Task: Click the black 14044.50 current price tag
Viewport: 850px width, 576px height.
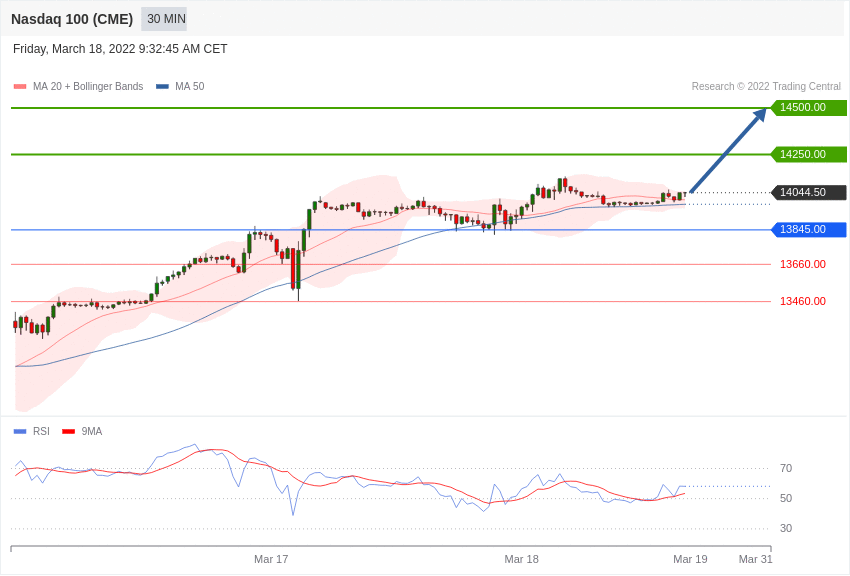Action: pos(808,193)
